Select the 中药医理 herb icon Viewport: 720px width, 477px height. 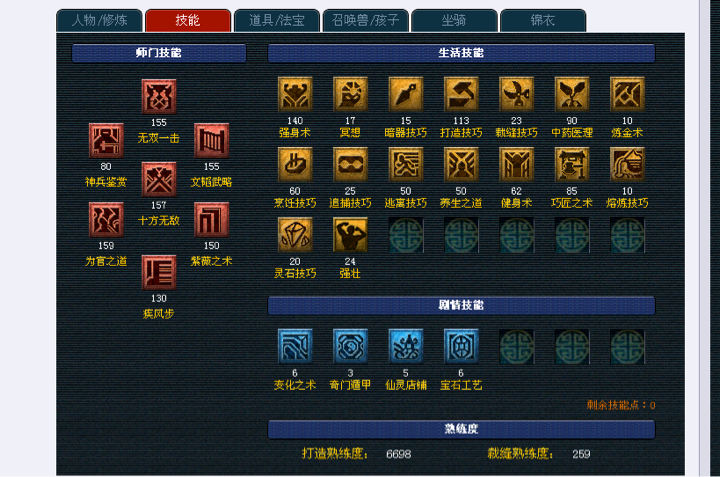(x=572, y=94)
